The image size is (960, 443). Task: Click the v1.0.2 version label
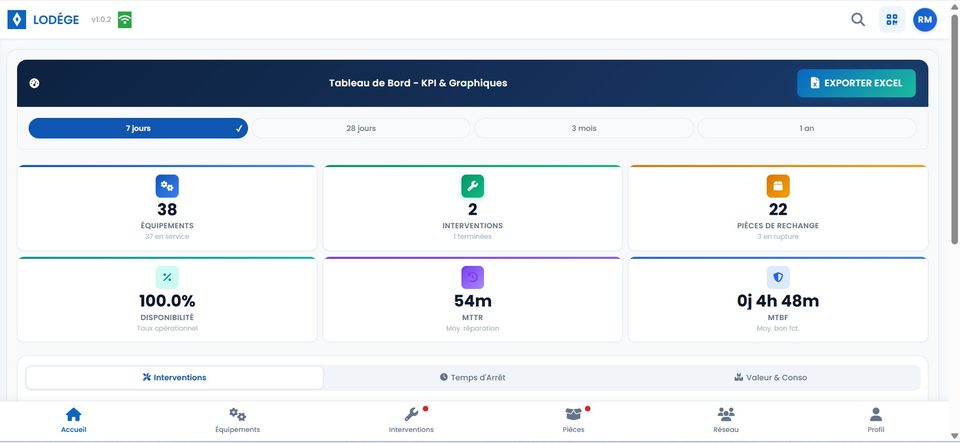point(101,20)
